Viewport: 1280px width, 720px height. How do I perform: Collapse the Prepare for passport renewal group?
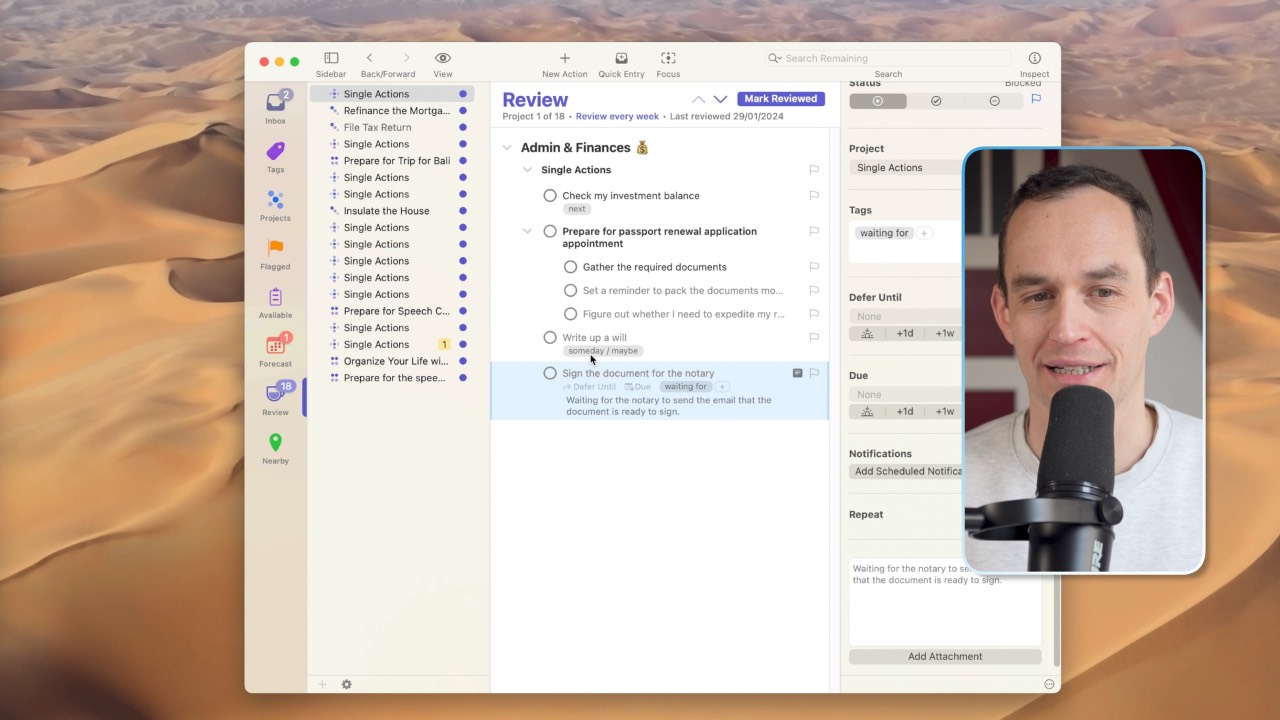pyautogui.click(x=527, y=232)
